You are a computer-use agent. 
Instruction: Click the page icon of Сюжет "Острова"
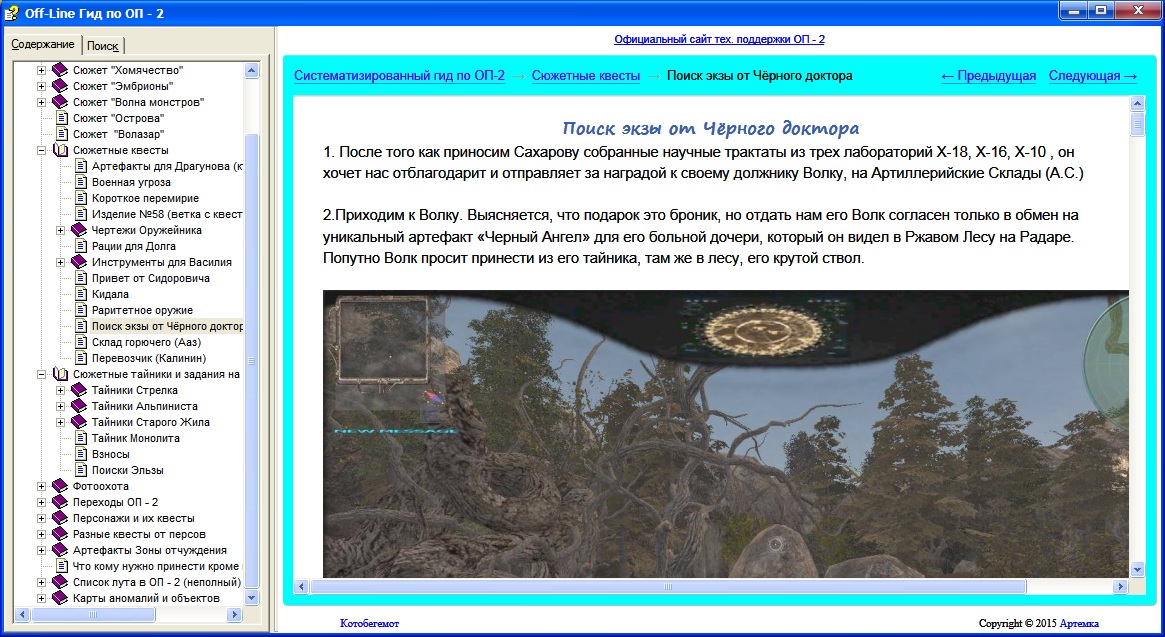[x=62, y=118]
